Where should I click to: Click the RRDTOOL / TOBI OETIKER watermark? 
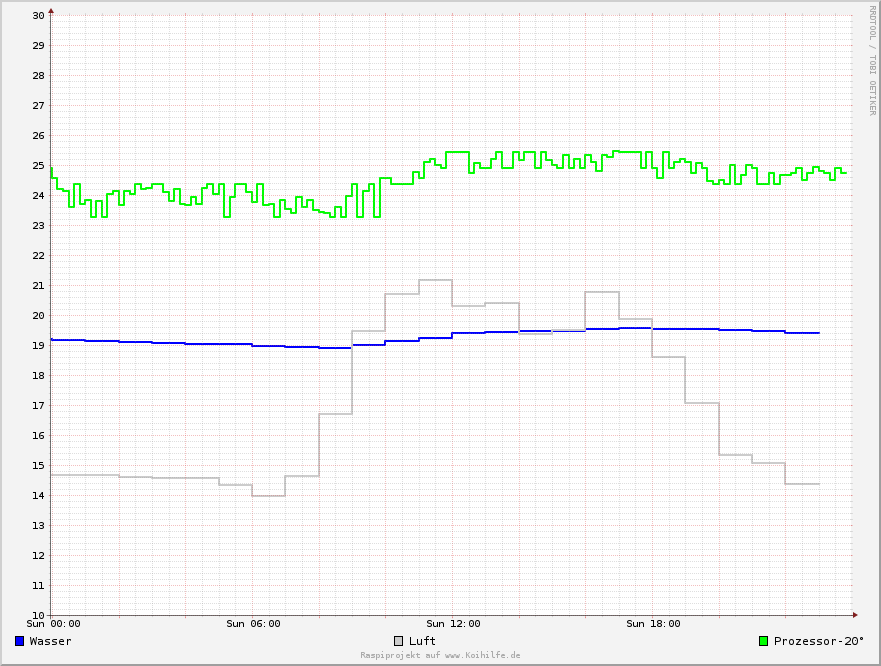871,60
